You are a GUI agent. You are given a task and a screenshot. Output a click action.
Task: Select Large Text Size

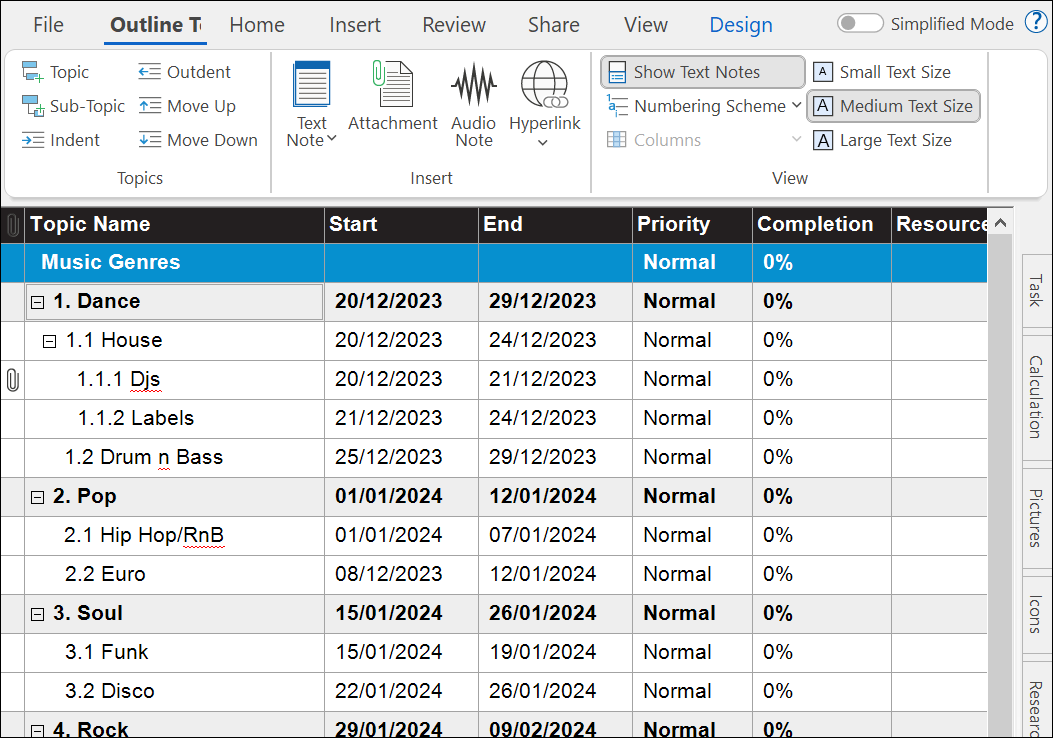882,140
